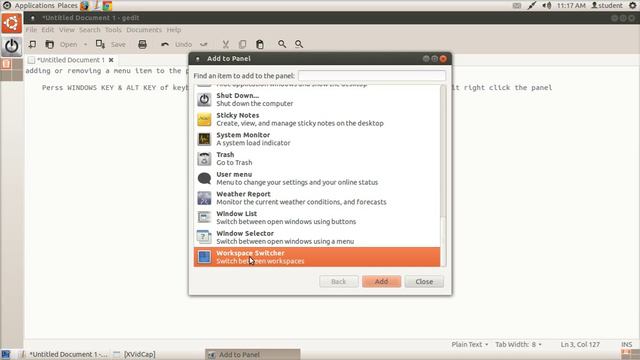Click the Ubuntu logo launcher icon

11,23
